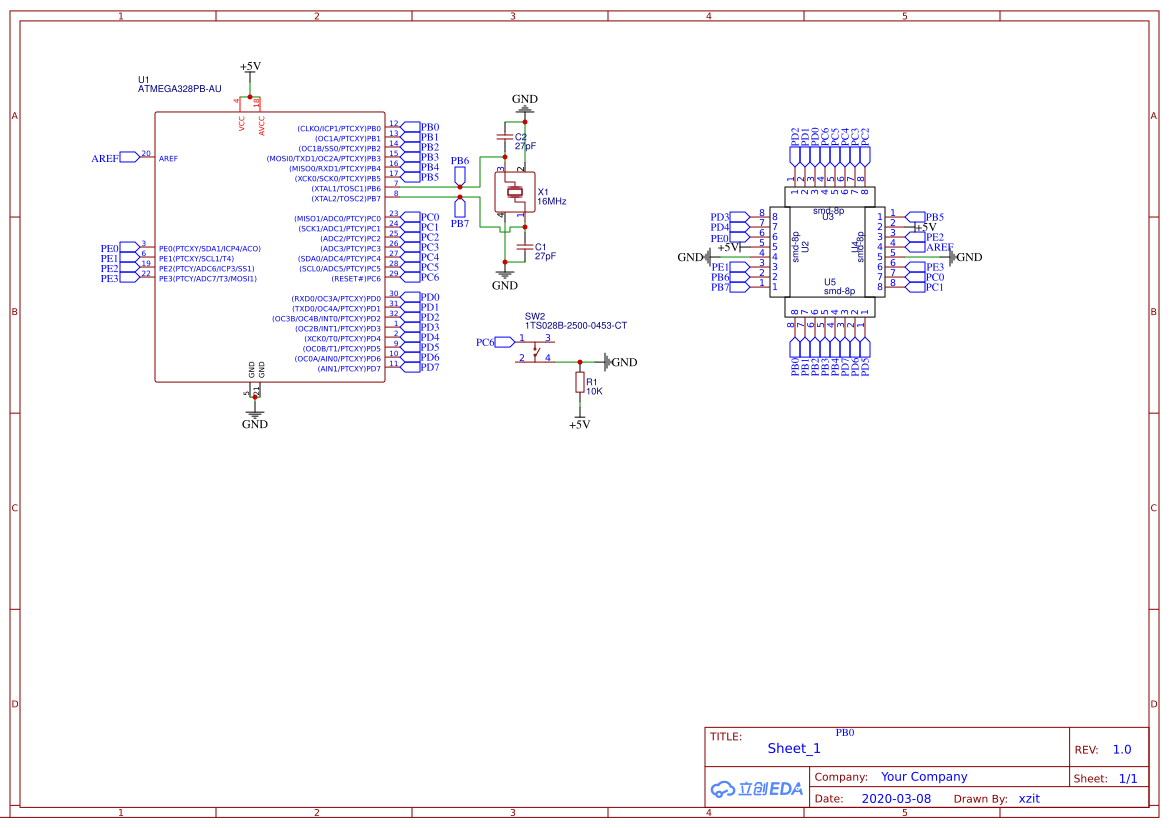Click the U2 designator on left connector

pos(805,246)
